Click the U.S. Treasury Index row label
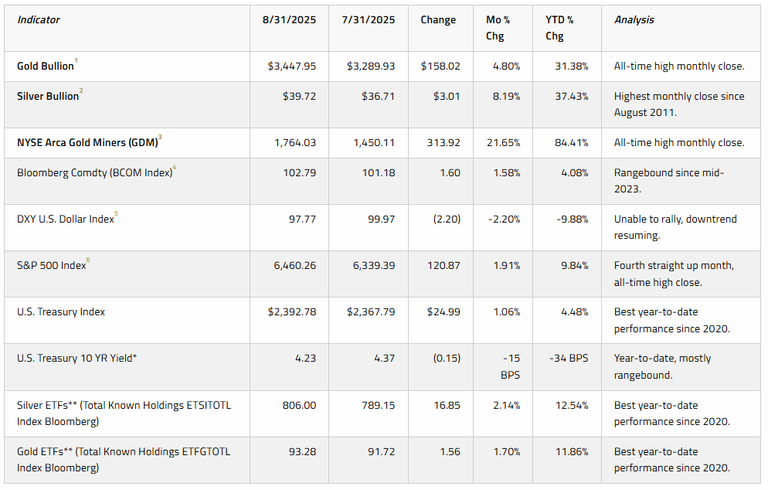Screen dimensions: 768x490 (61, 312)
